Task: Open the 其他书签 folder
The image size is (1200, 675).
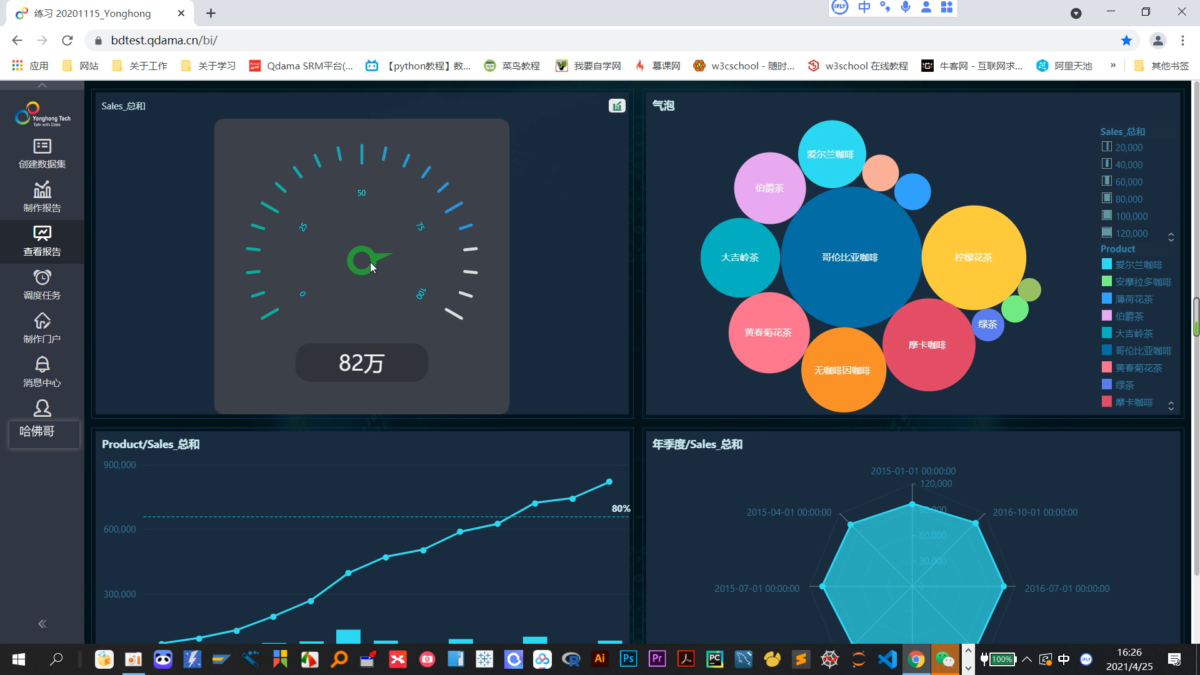Action: coord(1161,66)
